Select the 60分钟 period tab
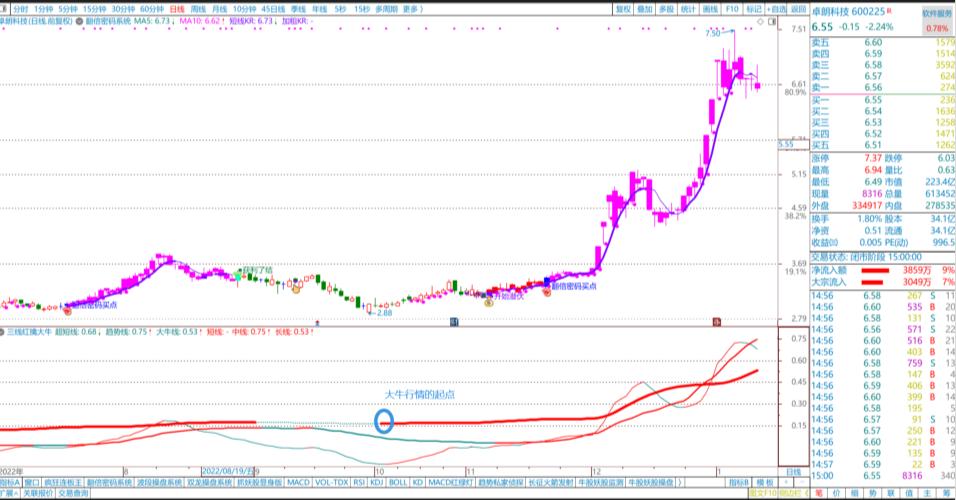Viewport: 956px width, 500px height. tap(152, 9)
